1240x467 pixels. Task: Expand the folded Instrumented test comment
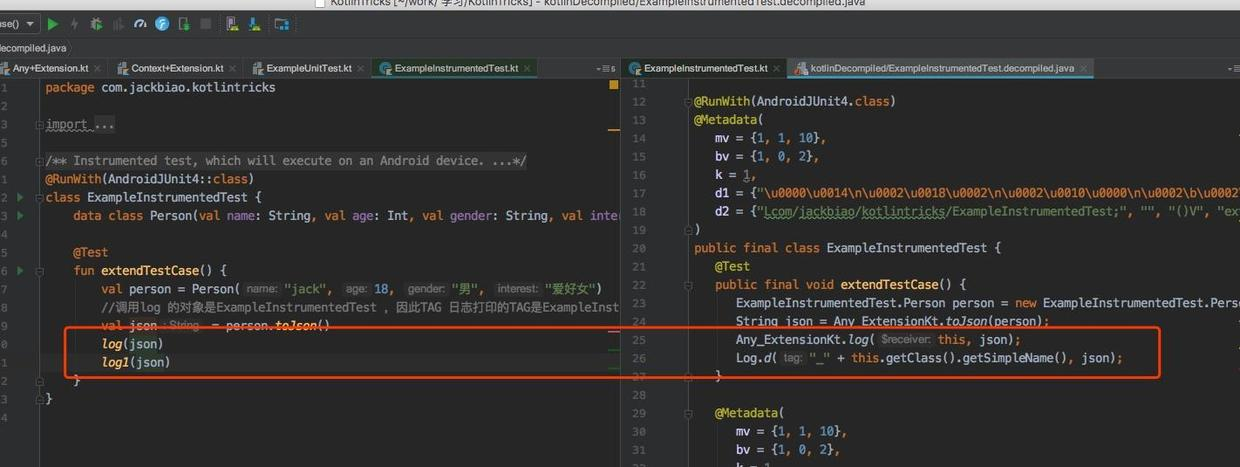(40, 161)
